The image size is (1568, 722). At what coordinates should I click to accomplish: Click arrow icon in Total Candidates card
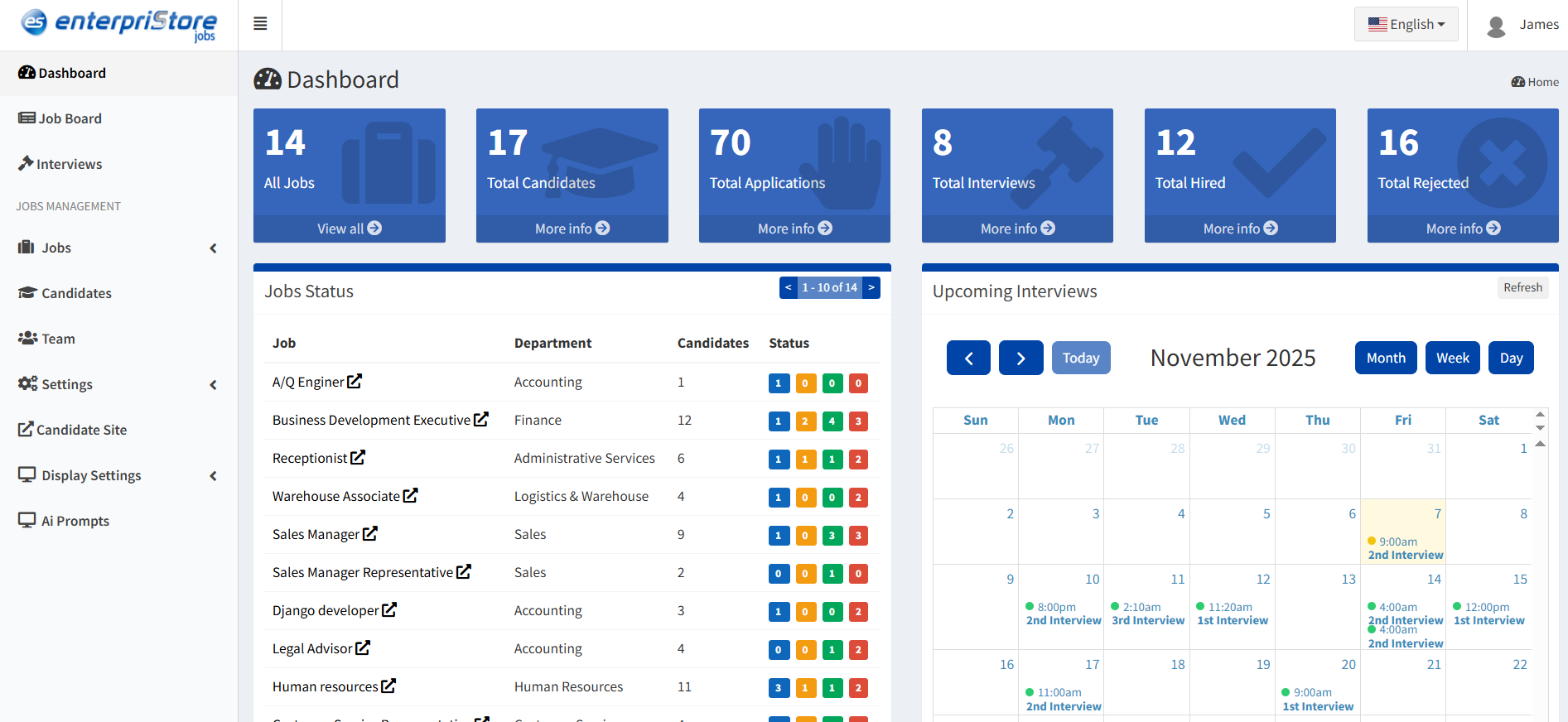pos(603,228)
